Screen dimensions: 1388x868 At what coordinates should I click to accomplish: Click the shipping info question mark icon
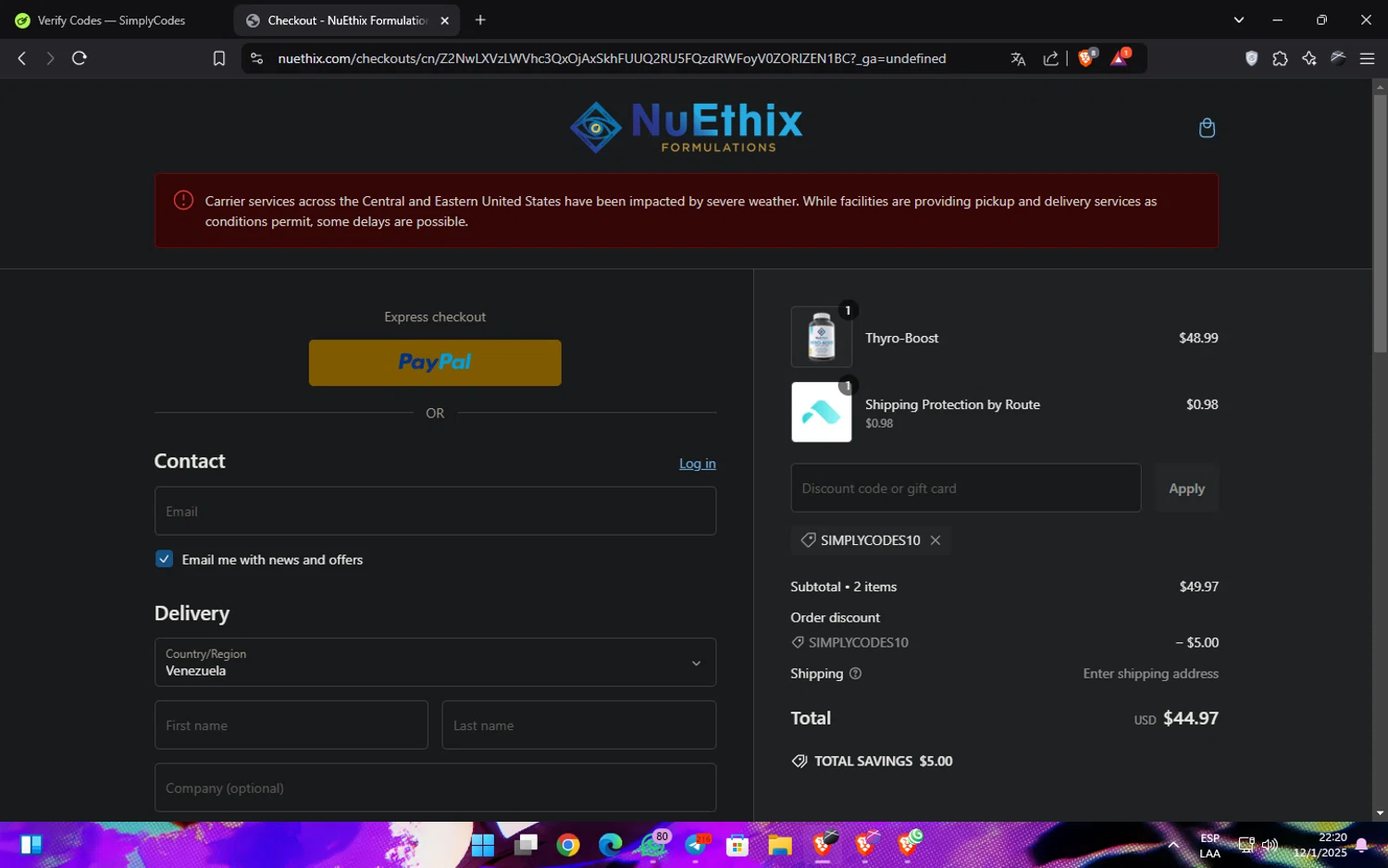855,674
